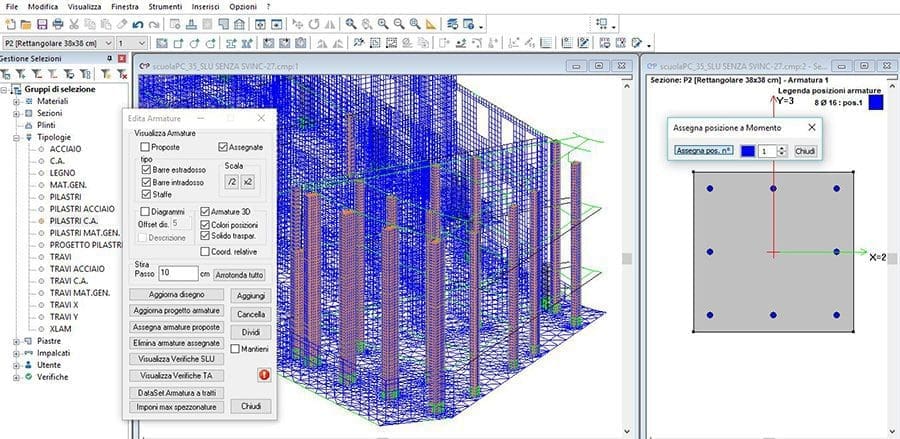
Task: Expand the Sezioni tree node
Action: tap(16, 113)
